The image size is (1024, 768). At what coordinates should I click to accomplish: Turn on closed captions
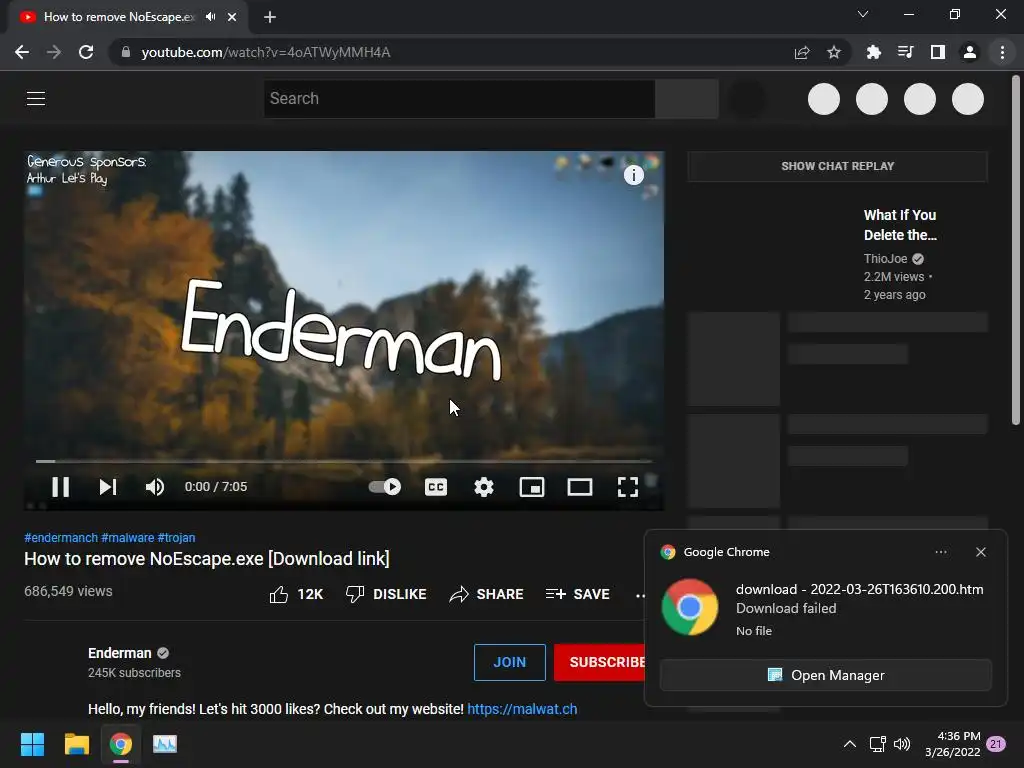pos(436,487)
